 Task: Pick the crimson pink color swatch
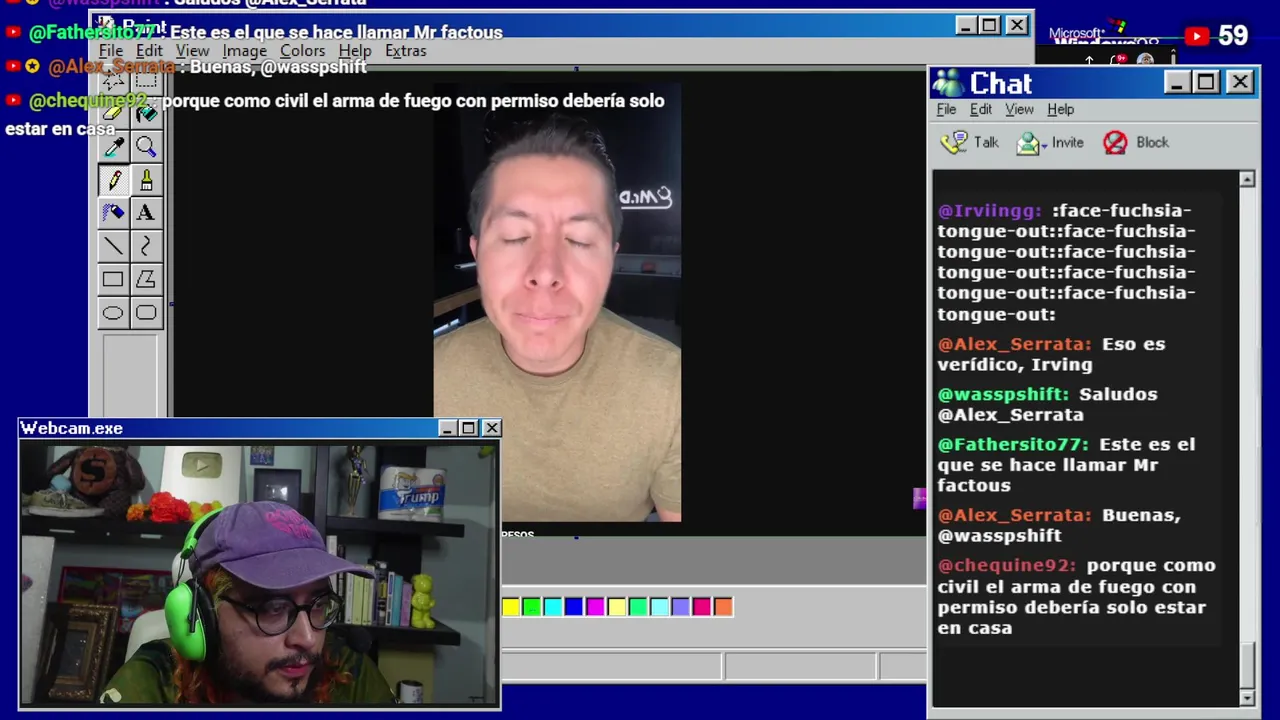coord(701,606)
